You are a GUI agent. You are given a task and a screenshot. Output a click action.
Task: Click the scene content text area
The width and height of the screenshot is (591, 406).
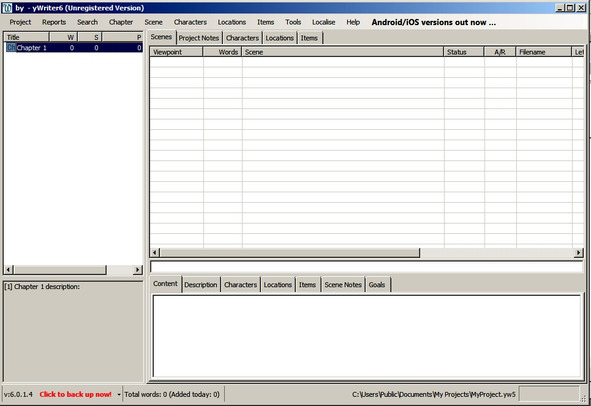click(366, 336)
